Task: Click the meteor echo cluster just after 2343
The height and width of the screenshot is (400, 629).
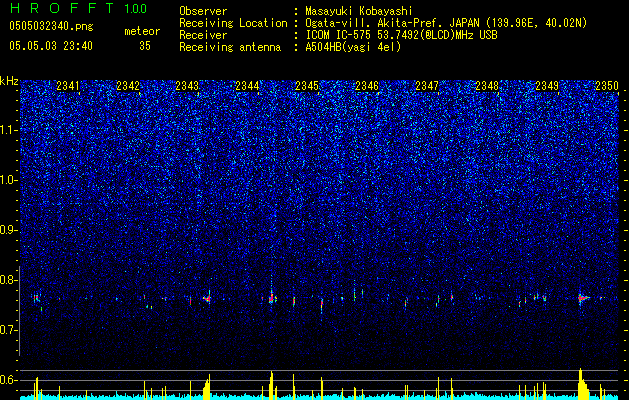Action: pyautogui.click(x=207, y=298)
